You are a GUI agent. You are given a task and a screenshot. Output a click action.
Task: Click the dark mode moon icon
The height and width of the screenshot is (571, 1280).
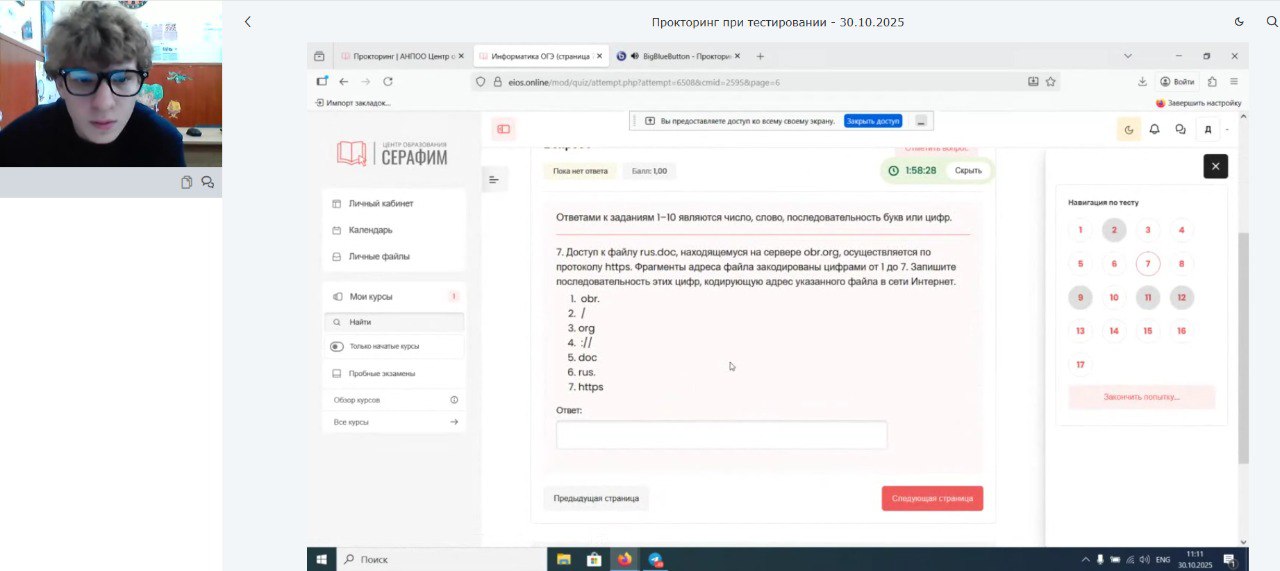[x=1128, y=129]
